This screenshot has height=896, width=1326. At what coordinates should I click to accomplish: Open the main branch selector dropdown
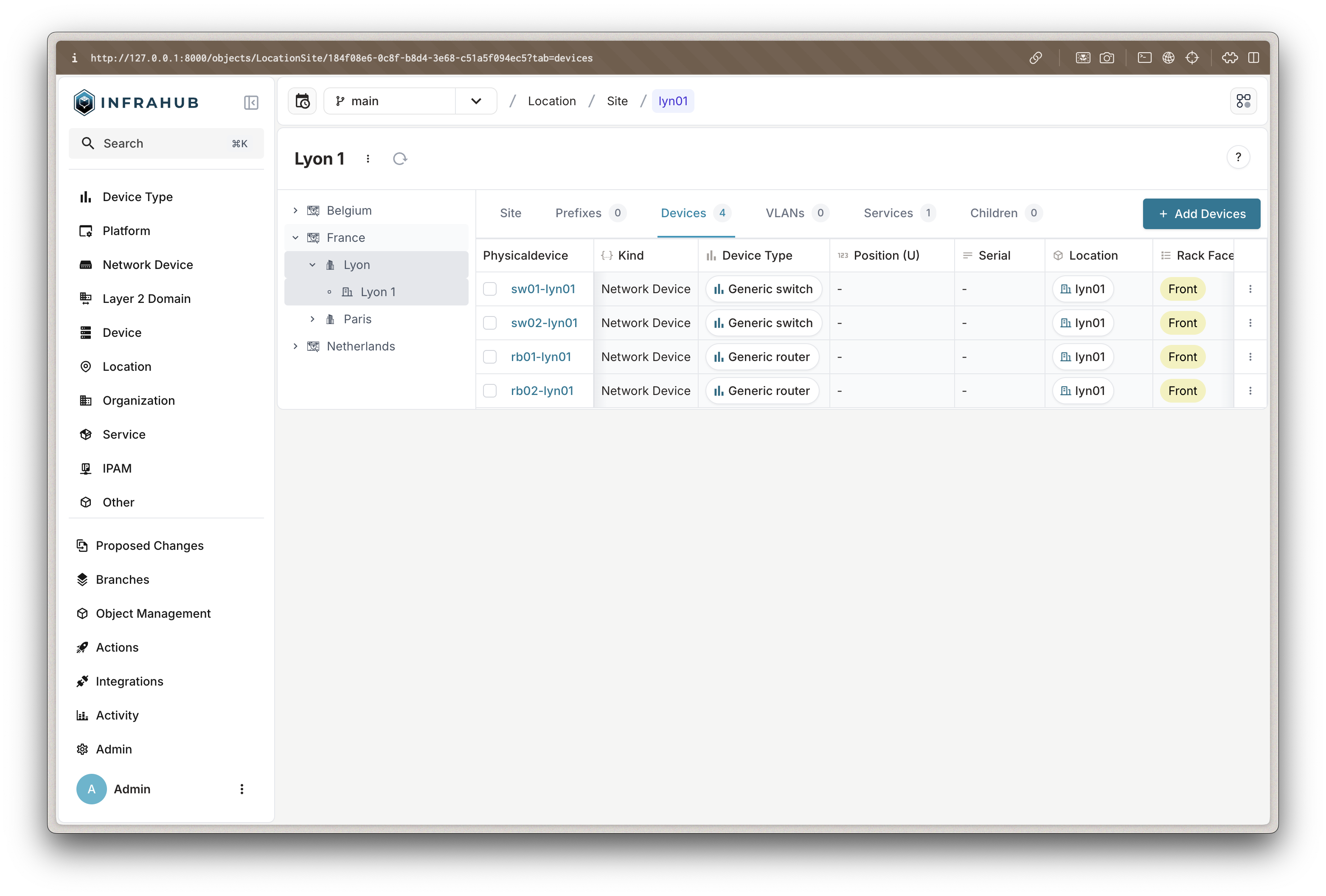[476, 101]
